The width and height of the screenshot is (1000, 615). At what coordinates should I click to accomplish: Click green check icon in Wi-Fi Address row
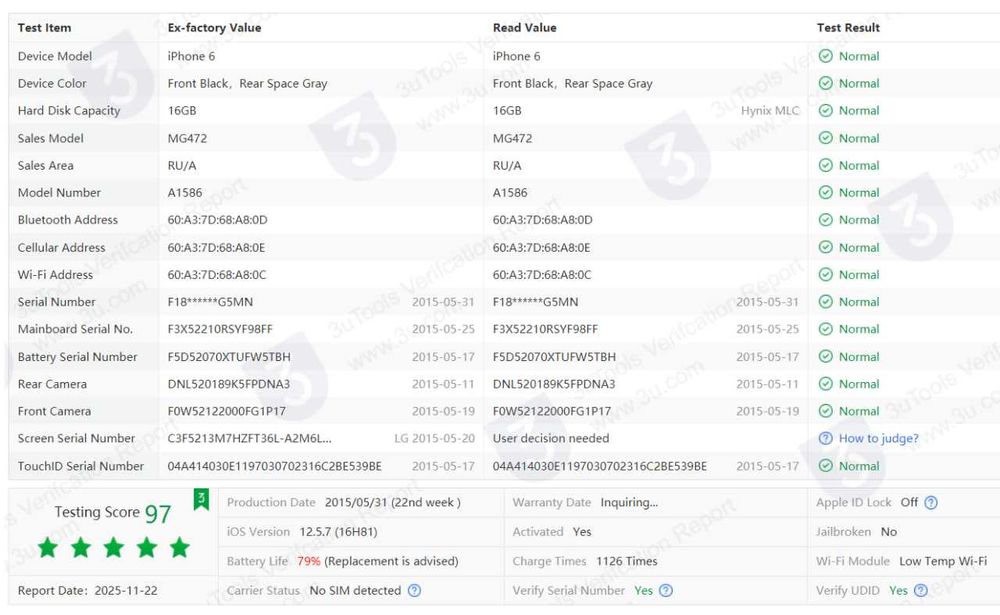(x=825, y=274)
